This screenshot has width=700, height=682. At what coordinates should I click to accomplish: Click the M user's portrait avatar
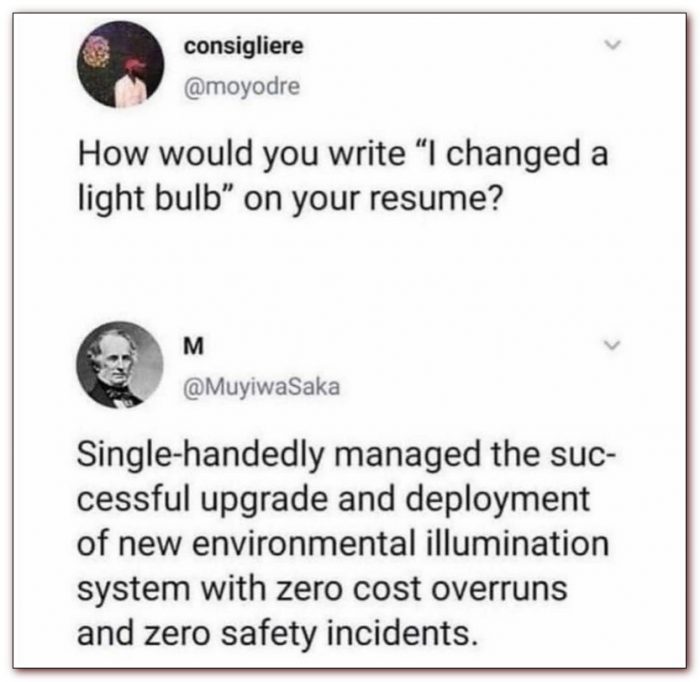122,364
